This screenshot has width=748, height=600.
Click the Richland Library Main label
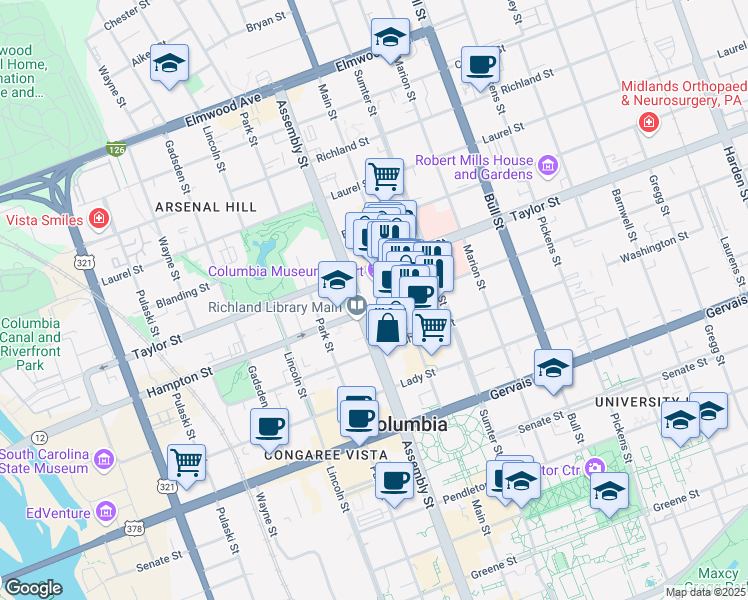275,307
